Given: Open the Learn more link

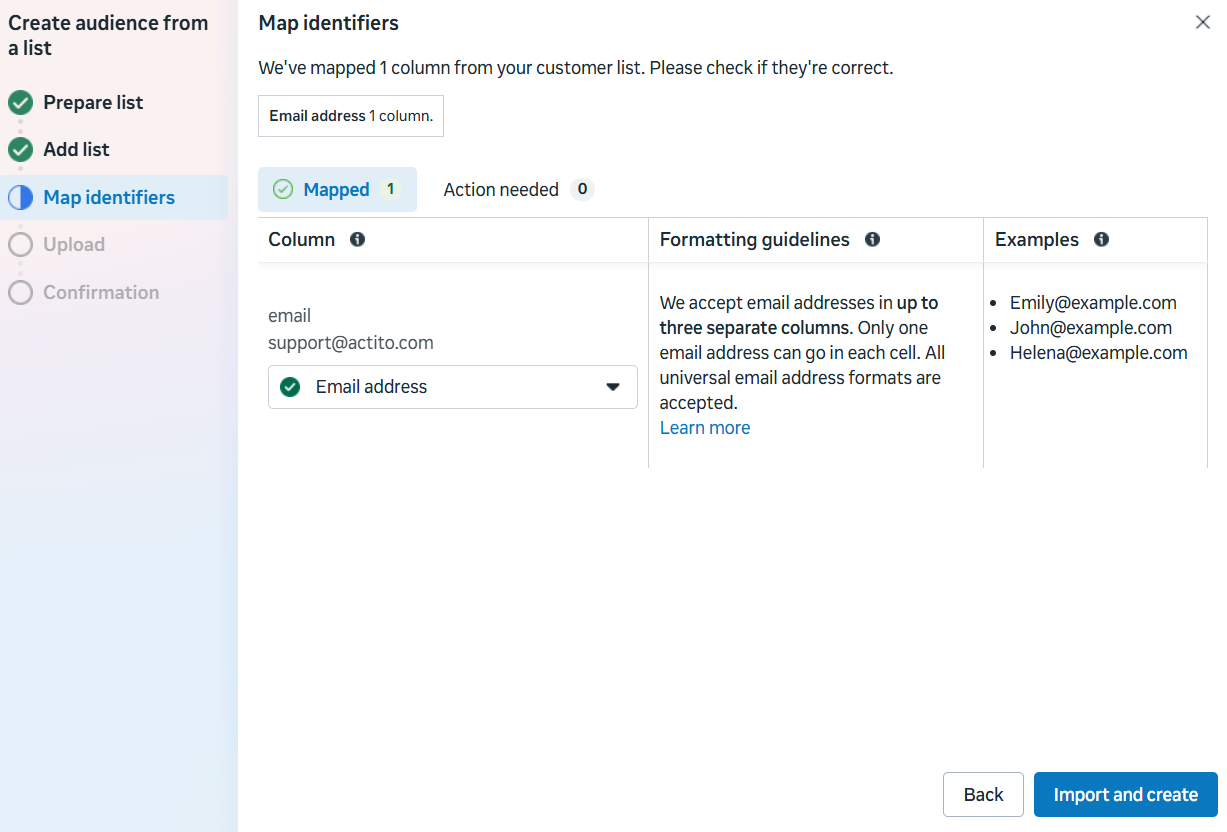Looking at the screenshot, I should (x=704, y=427).
